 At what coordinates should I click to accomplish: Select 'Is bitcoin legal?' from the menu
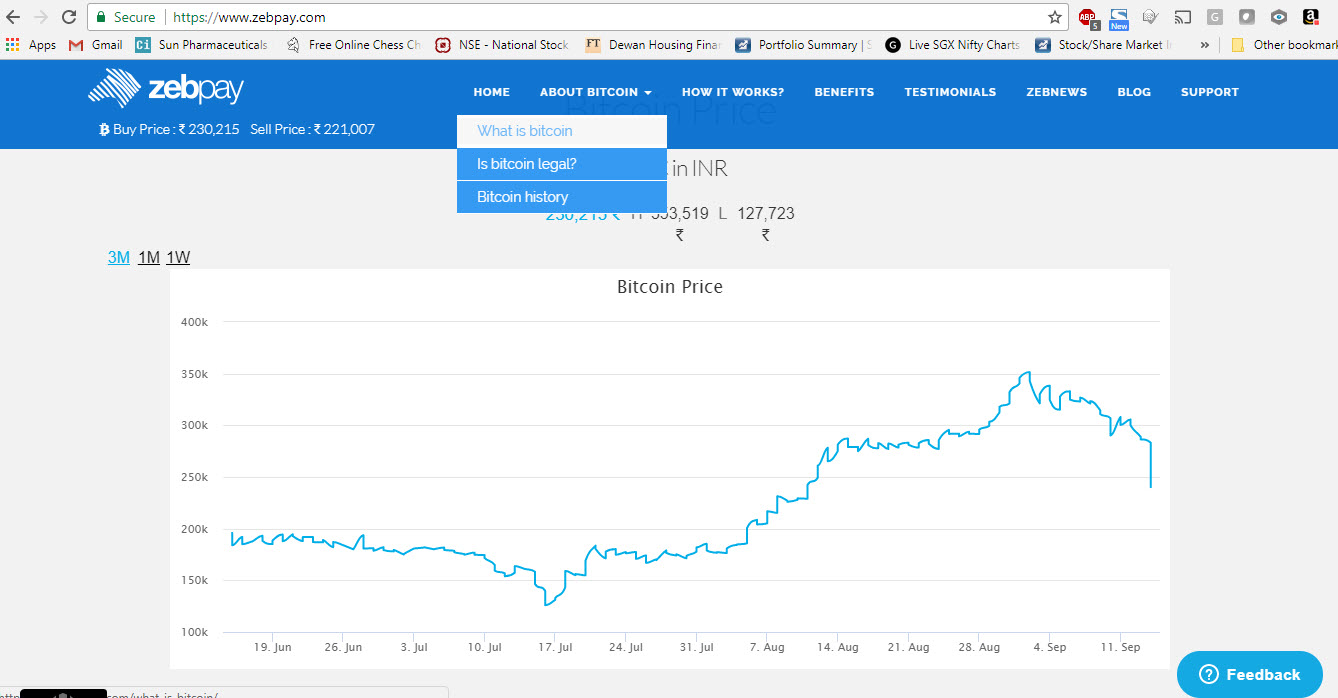coord(527,164)
